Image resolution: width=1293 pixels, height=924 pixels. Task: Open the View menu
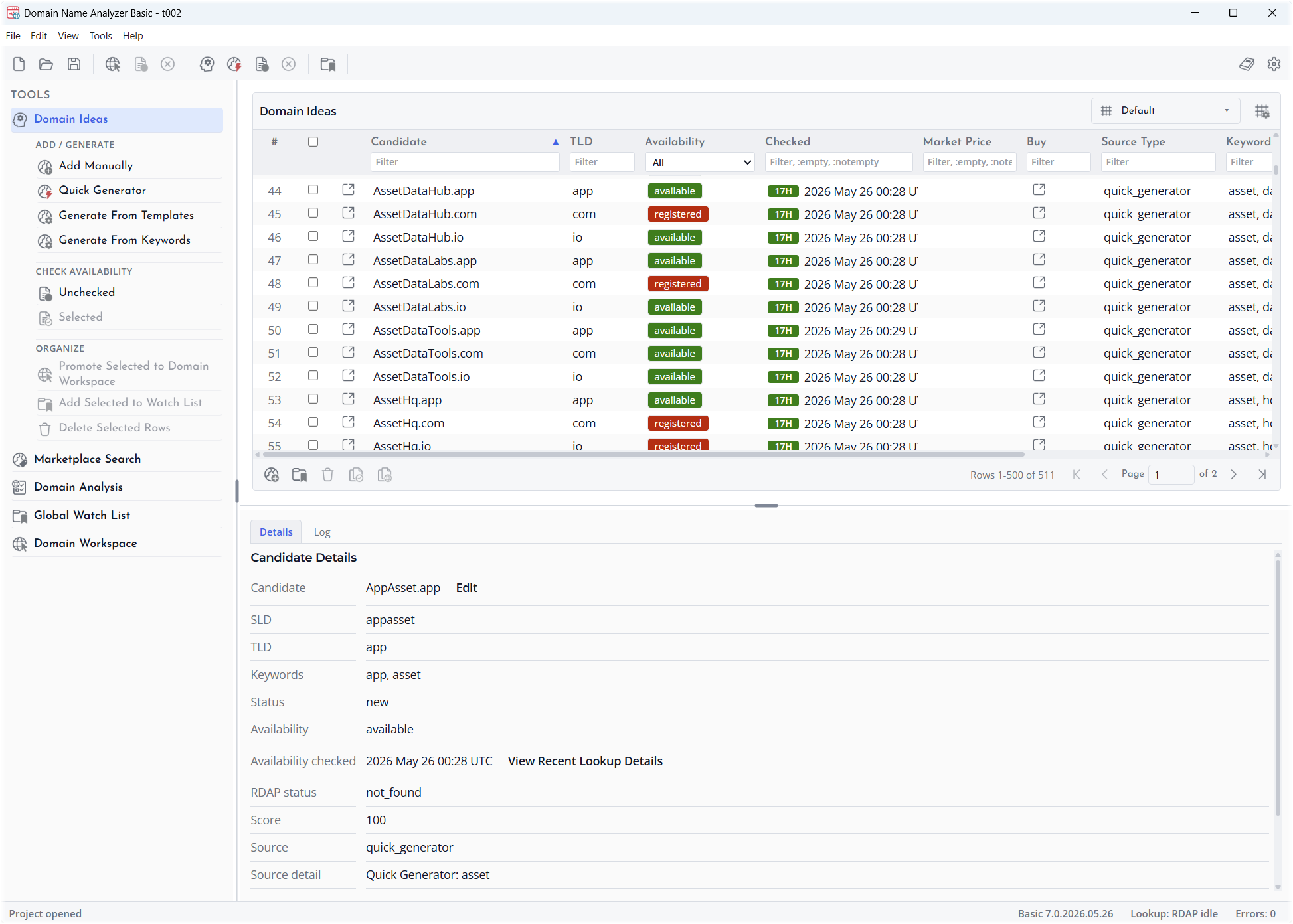pos(68,36)
